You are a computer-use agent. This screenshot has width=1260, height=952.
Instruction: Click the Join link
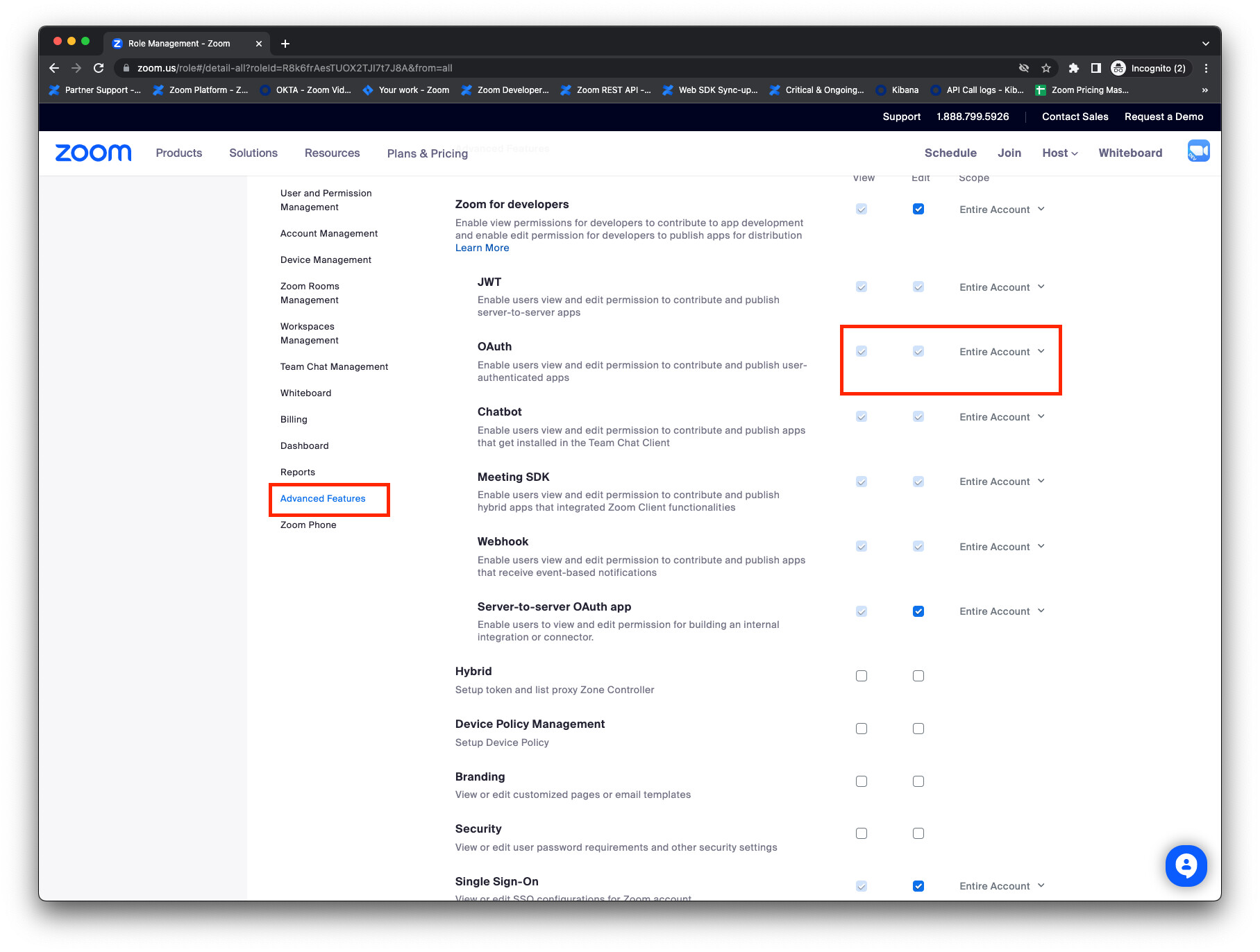click(x=1009, y=153)
